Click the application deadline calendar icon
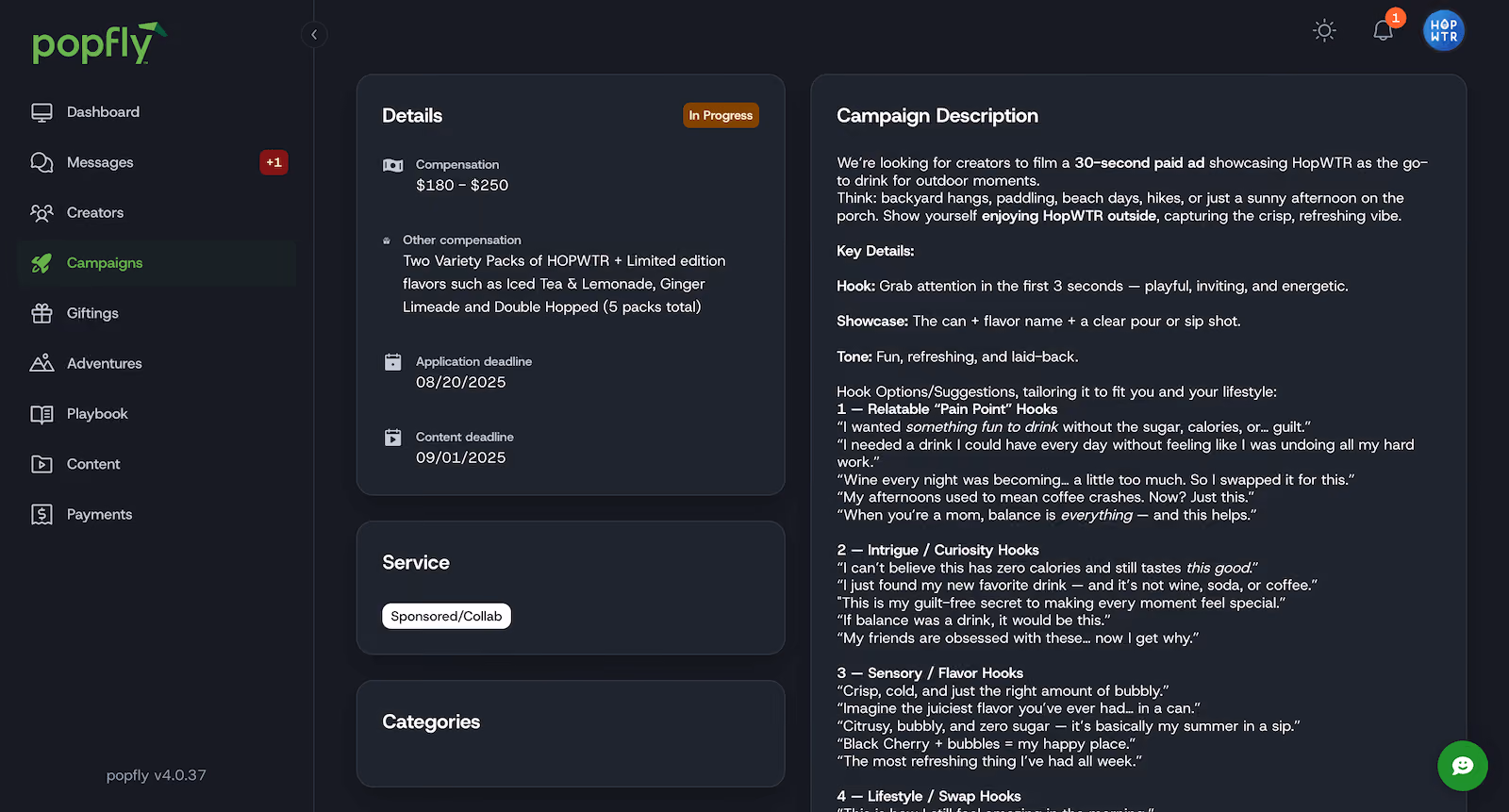 click(x=393, y=362)
